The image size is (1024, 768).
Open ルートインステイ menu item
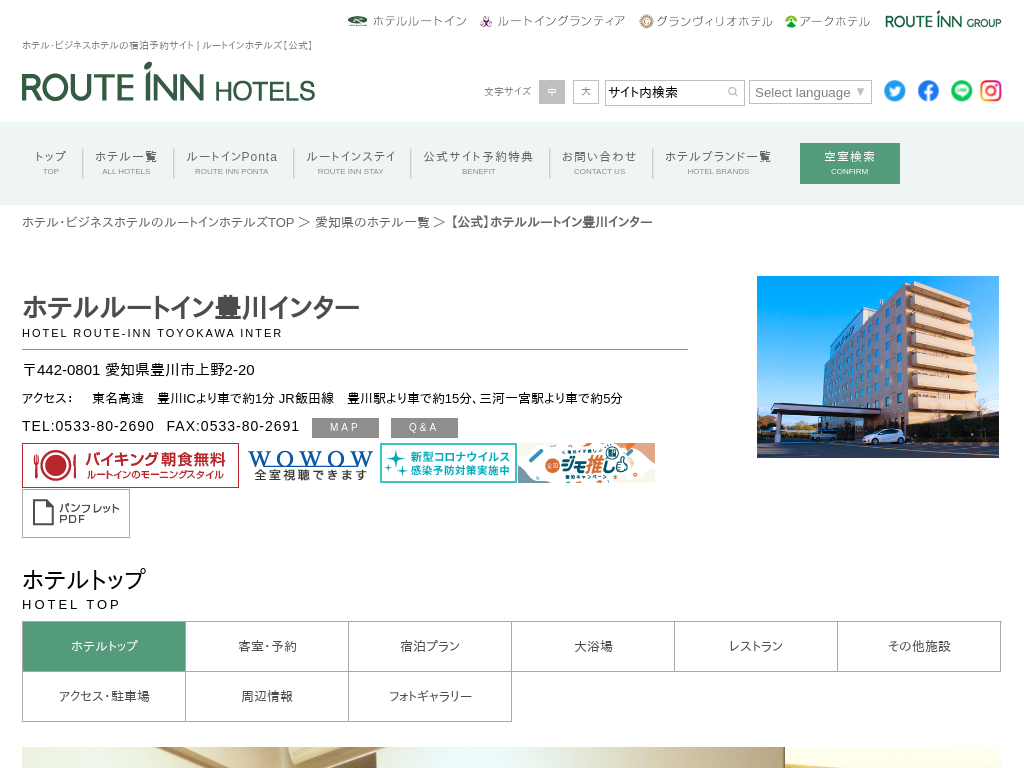351,163
